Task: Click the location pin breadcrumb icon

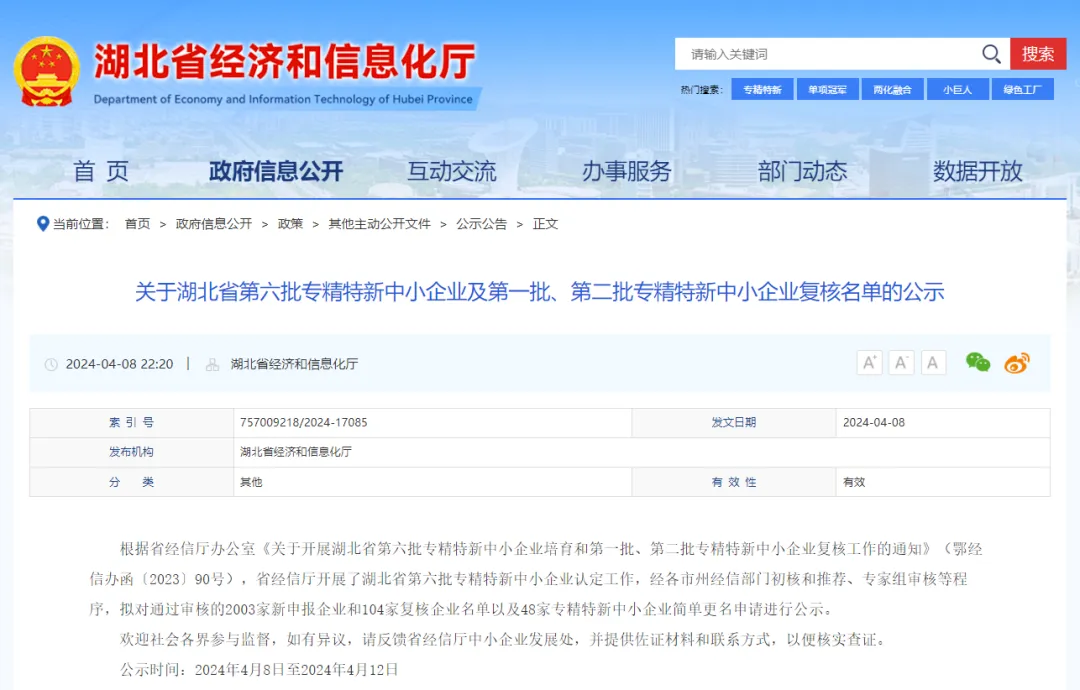Action: (42, 224)
